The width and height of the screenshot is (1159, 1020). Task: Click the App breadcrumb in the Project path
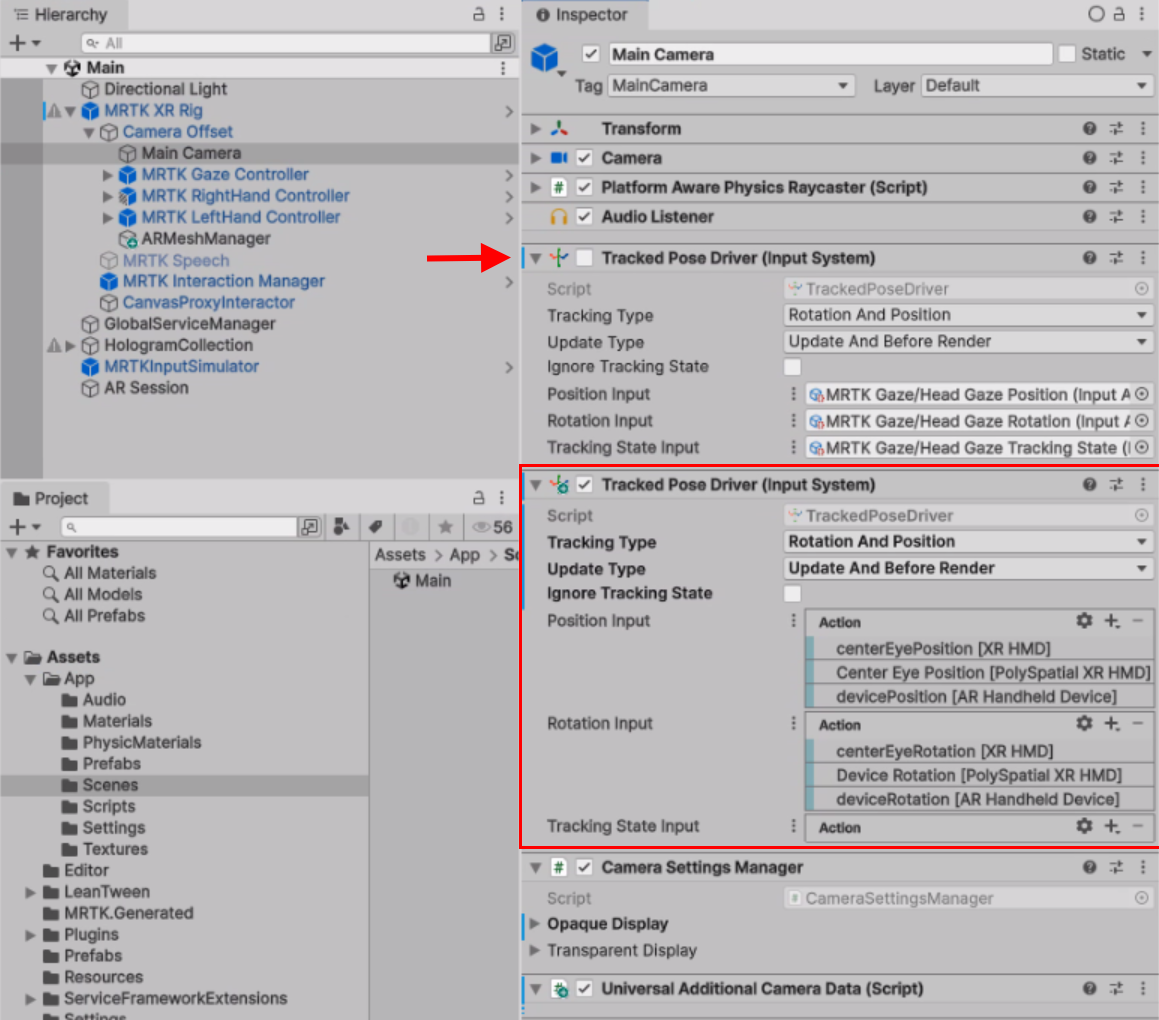pos(464,554)
